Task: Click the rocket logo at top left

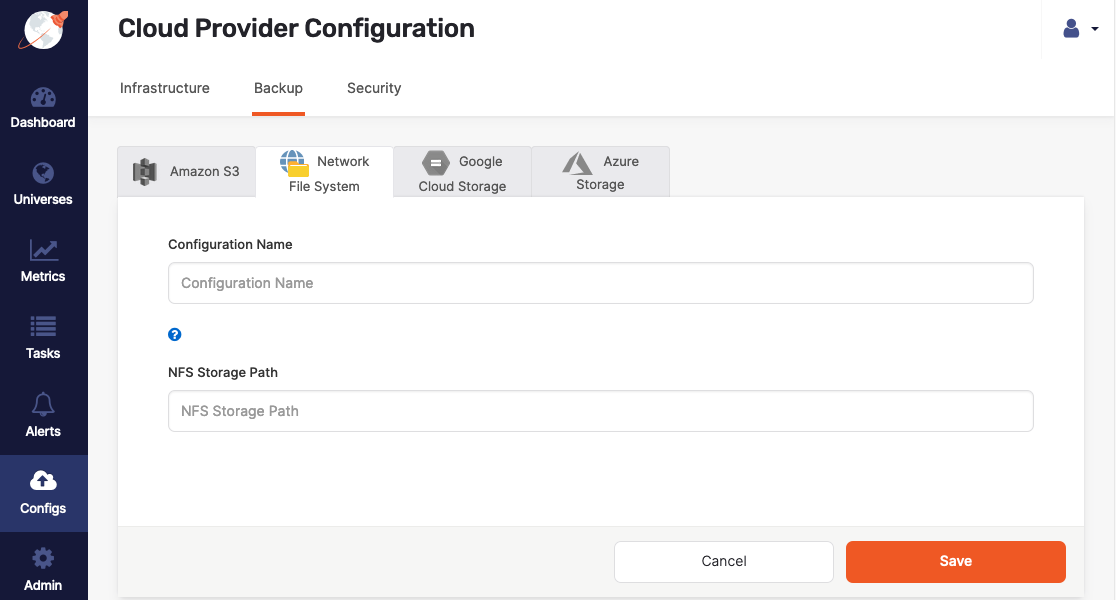Action: (x=41, y=29)
